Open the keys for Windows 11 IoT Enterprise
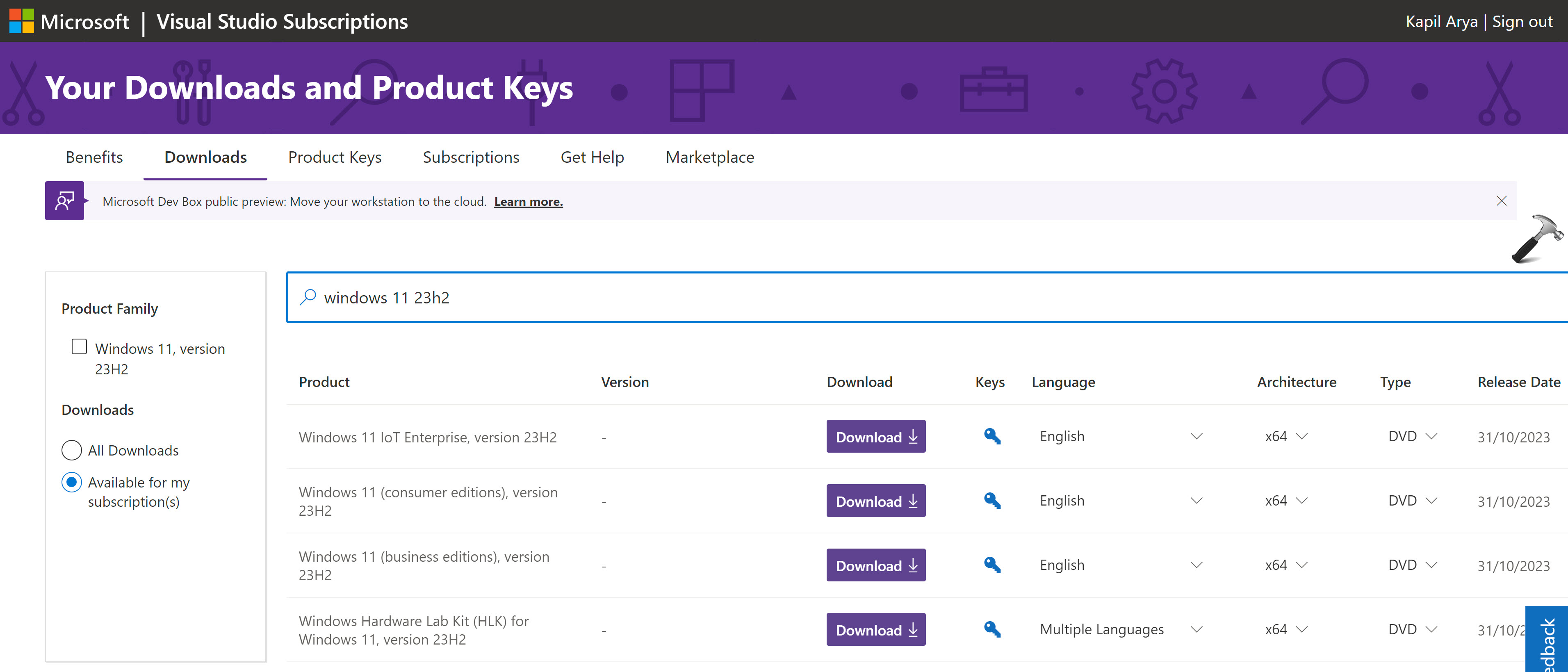Viewport: 1568px width, 672px height. click(991, 436)
